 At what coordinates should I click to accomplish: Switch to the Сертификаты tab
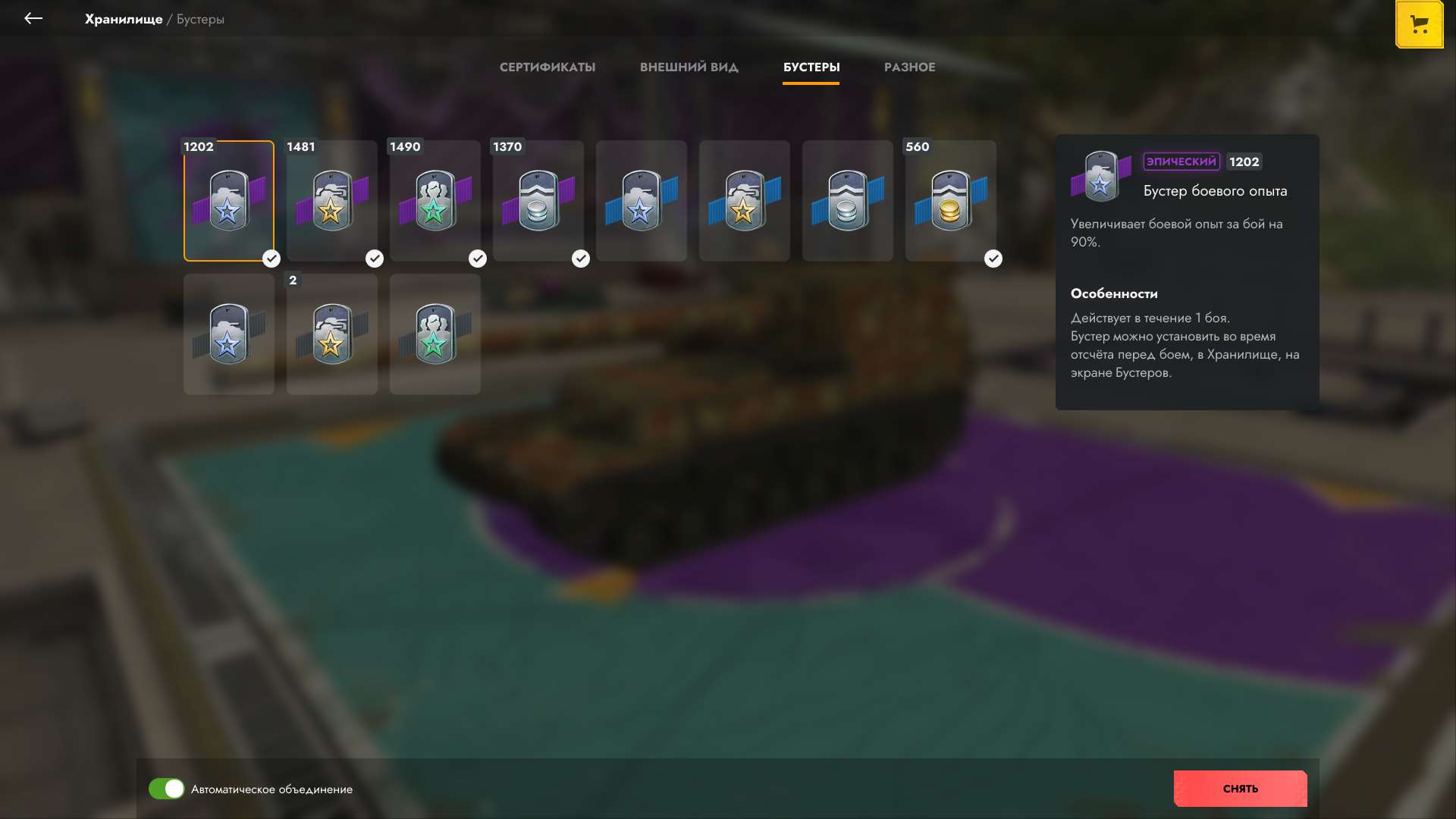coord(548,67)
